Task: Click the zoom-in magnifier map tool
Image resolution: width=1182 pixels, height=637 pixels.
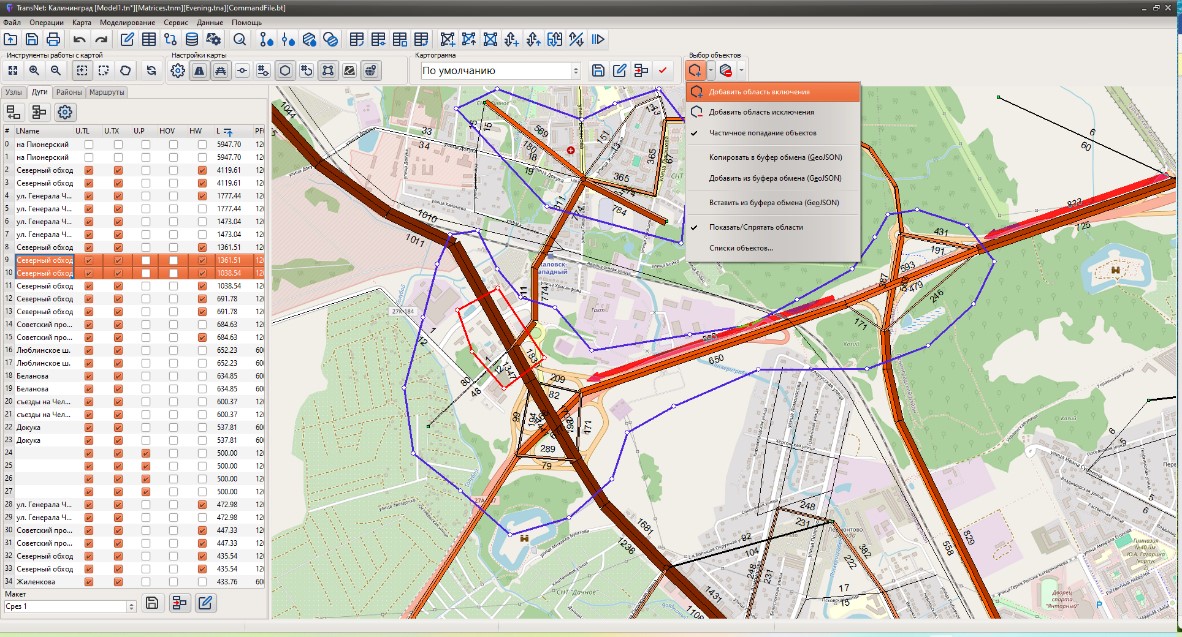Action: point(34,70)
